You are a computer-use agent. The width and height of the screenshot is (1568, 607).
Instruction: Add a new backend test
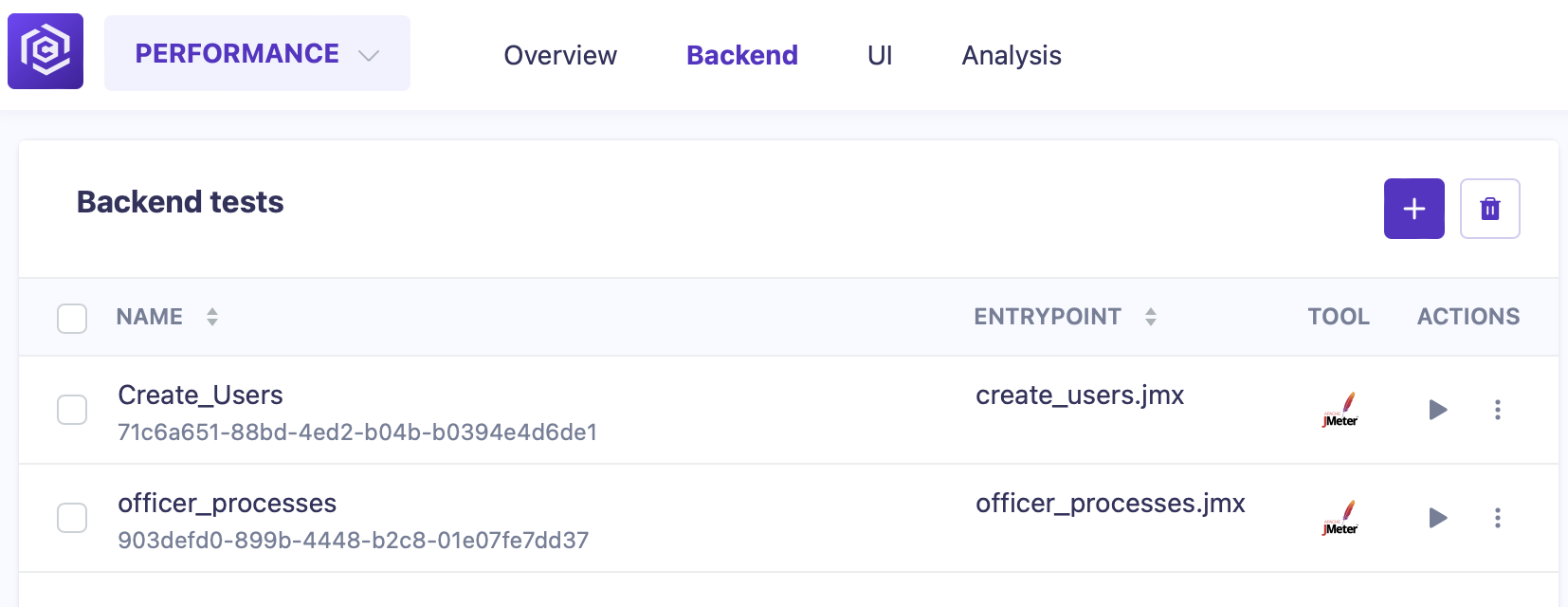point(1413,209)
